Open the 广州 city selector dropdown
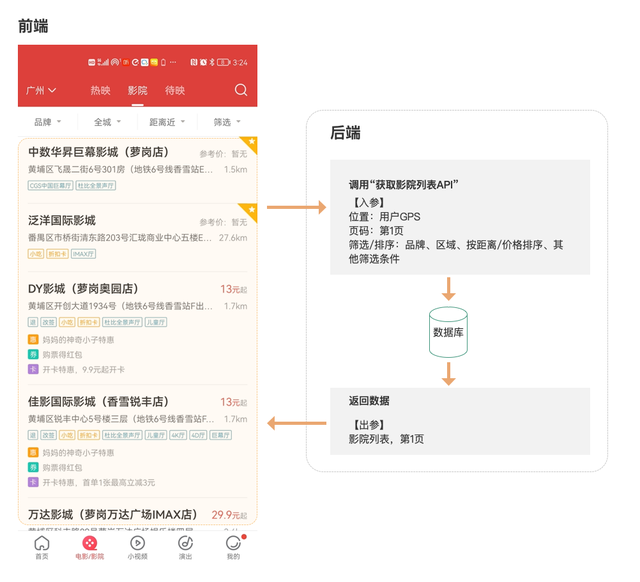 pyautogui.click(x=41, y=90)
